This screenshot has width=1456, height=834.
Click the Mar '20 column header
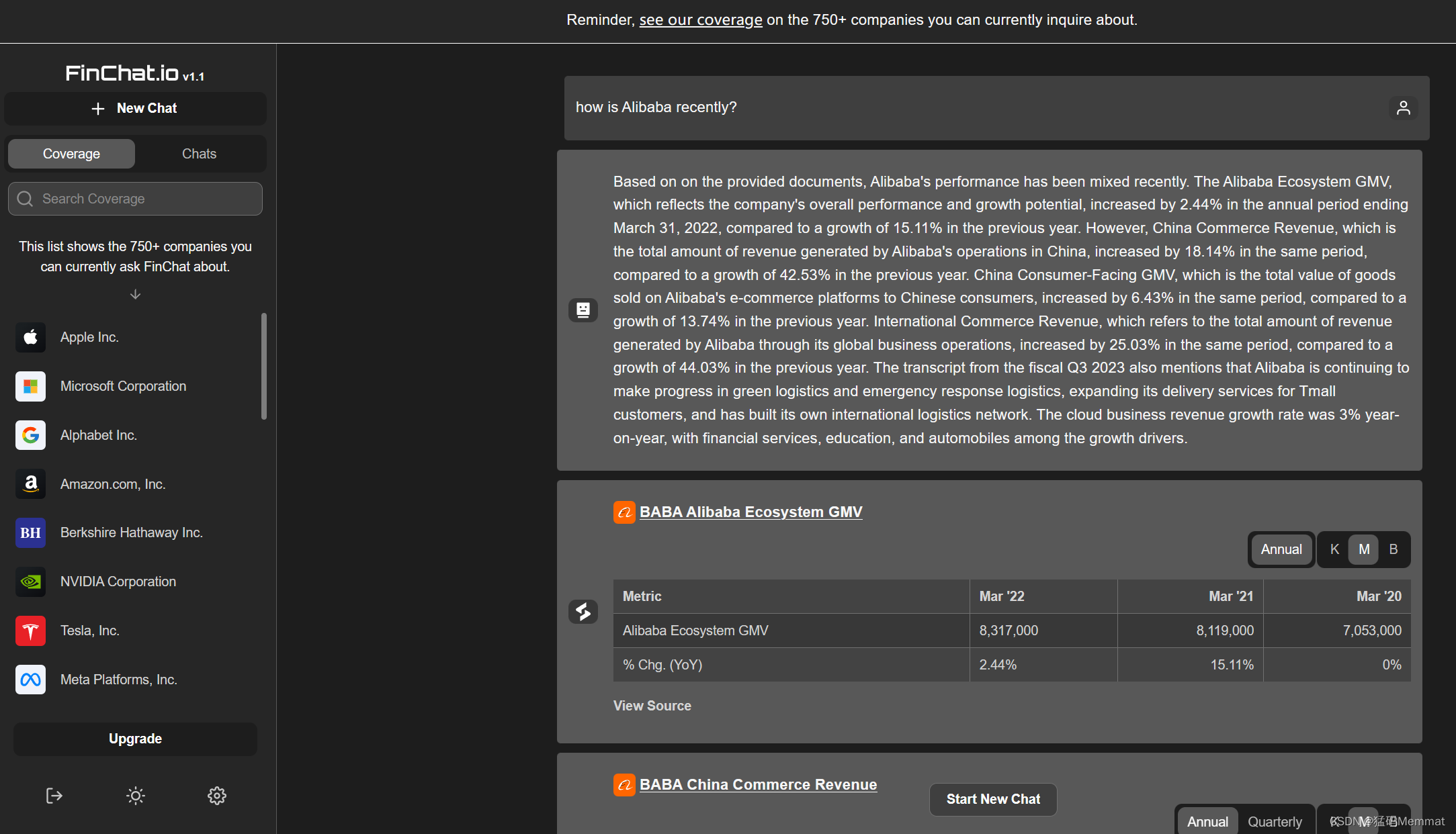point(1337,596)
